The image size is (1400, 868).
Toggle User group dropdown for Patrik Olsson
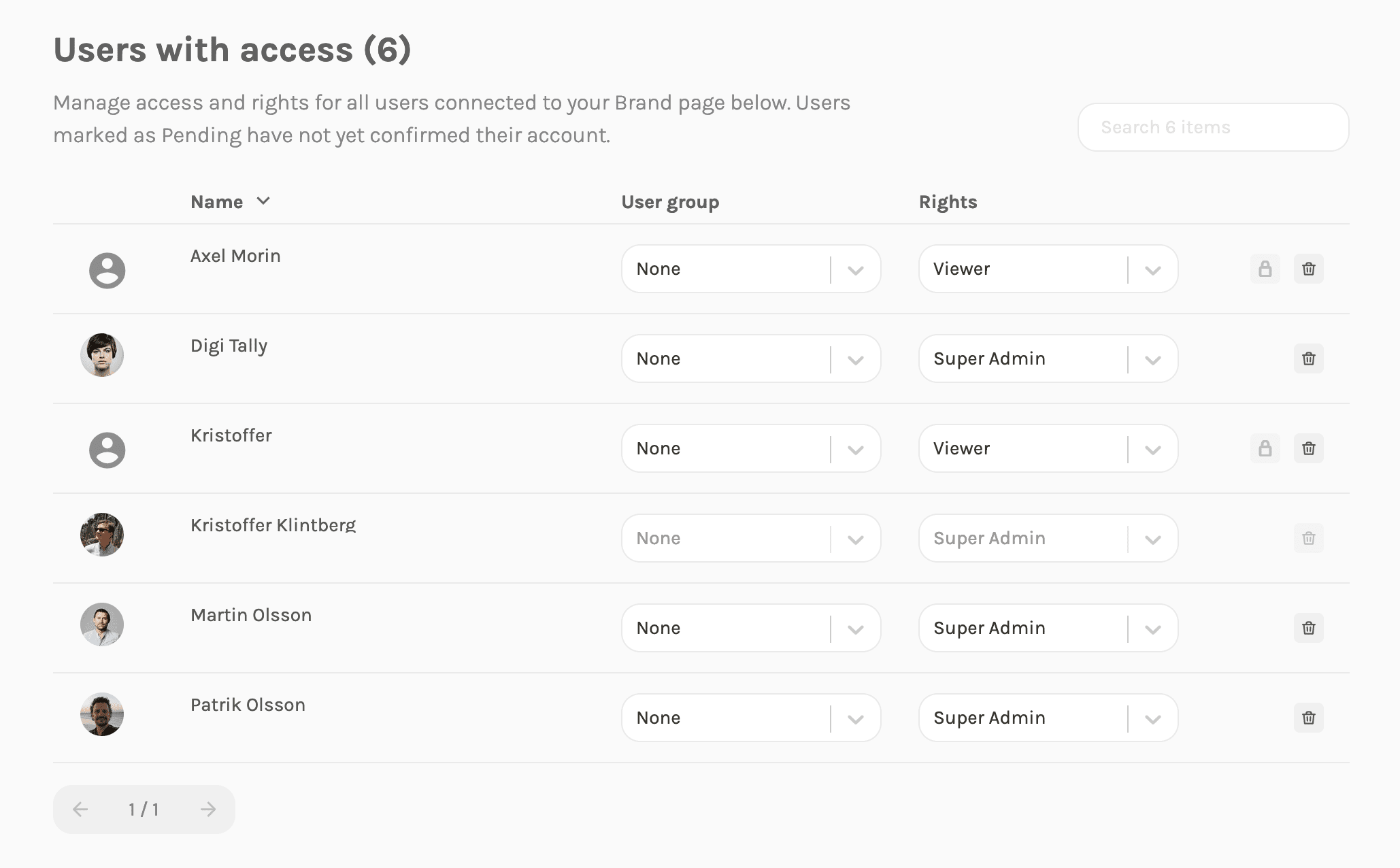click(x=857, y=717)
